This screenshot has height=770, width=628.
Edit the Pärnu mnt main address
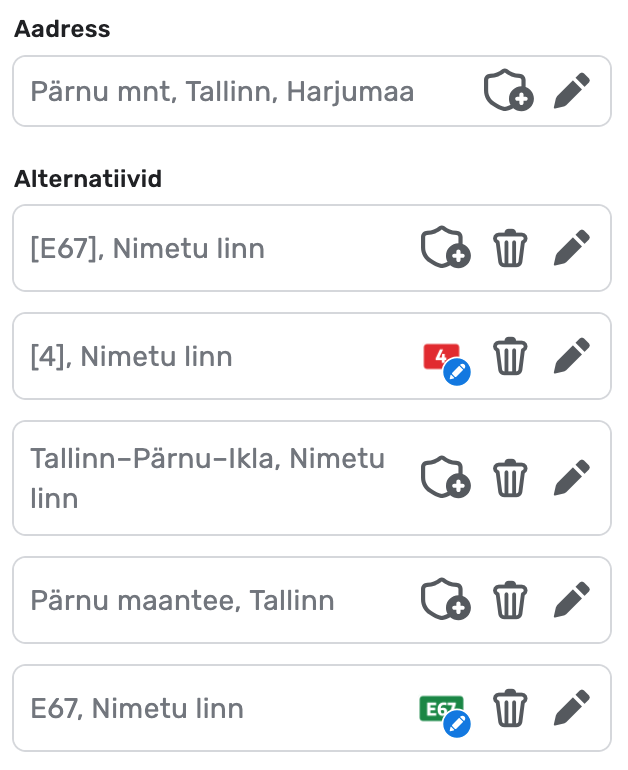[572, 92]
